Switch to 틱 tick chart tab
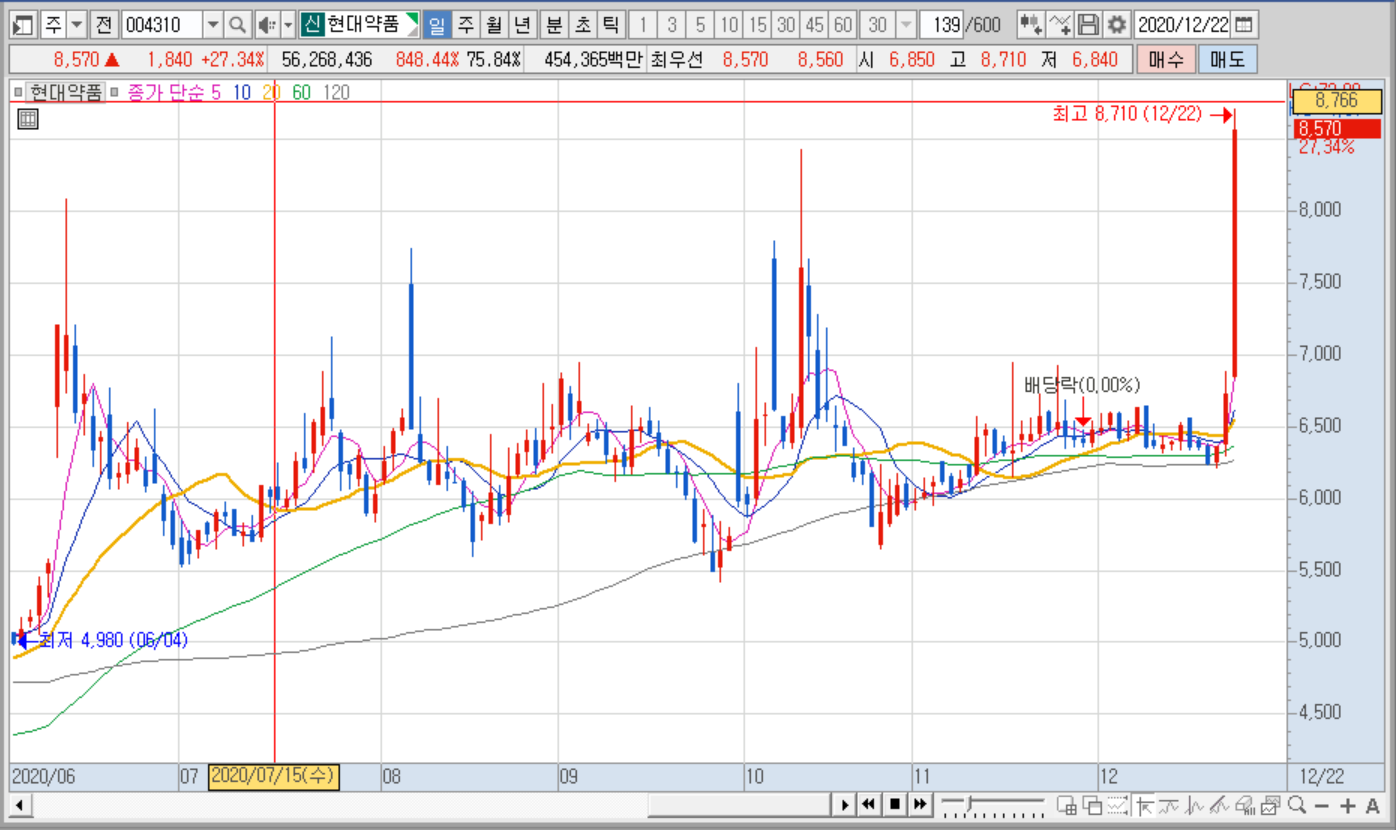 point(610,25)
